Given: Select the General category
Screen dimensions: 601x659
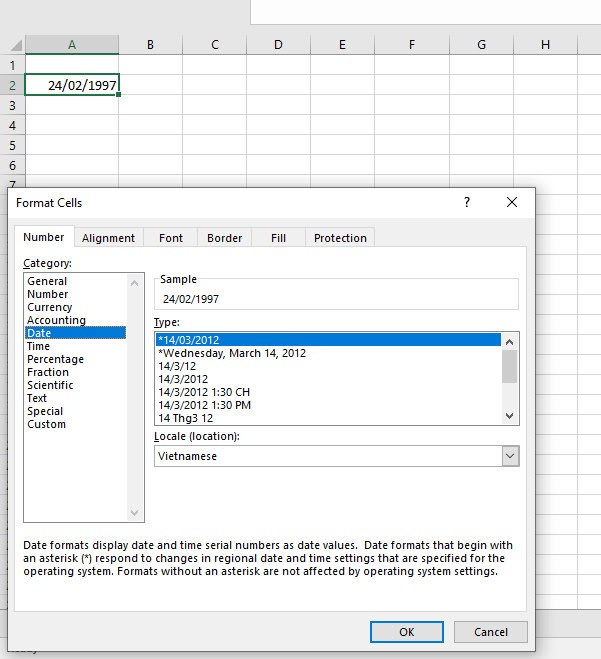Looking at the screenshot, I should click(76, 281).
